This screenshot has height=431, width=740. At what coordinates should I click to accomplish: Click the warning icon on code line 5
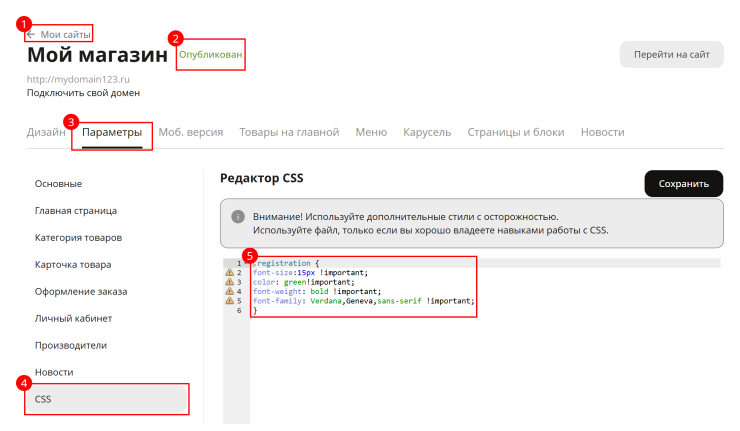(229, 301)
